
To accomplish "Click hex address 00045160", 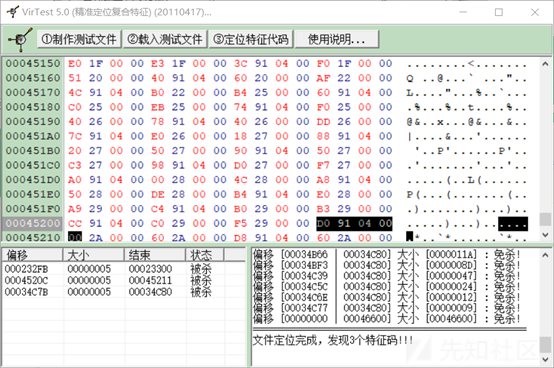I will [x=33, y=78].
